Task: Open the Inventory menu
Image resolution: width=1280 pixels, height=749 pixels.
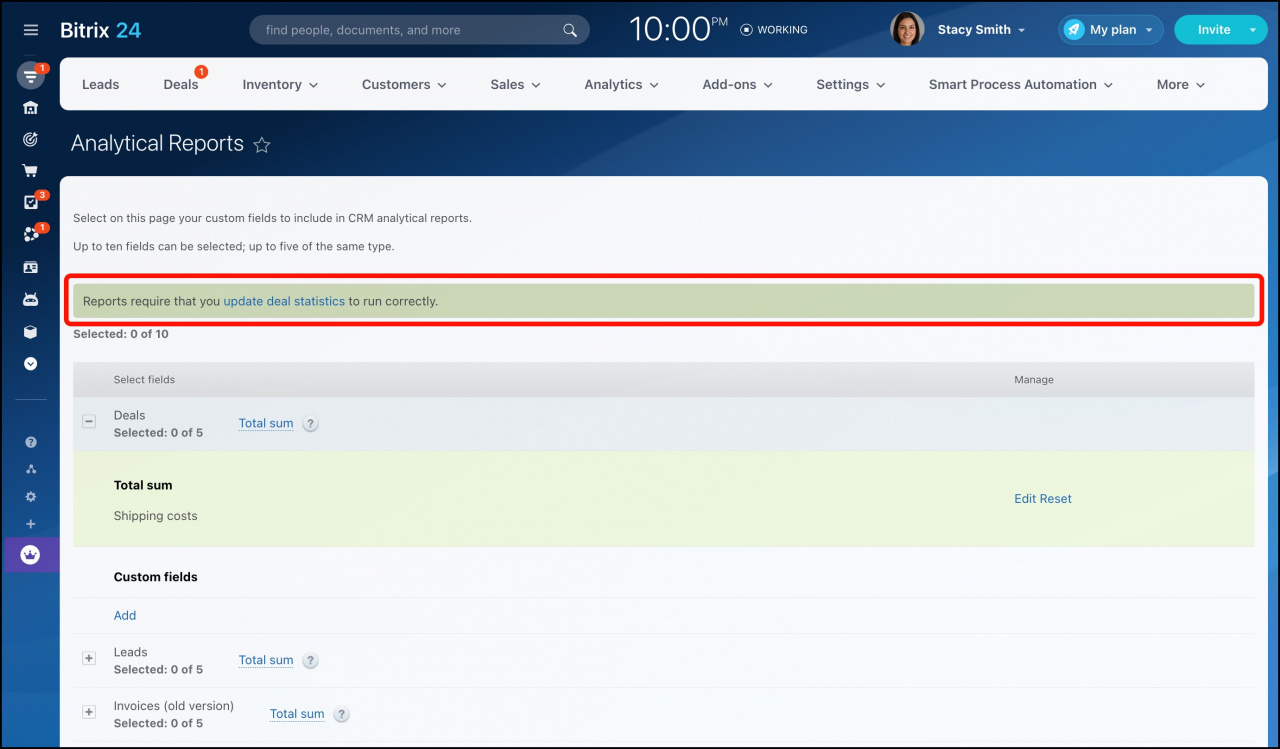Action: pos(280,84)
